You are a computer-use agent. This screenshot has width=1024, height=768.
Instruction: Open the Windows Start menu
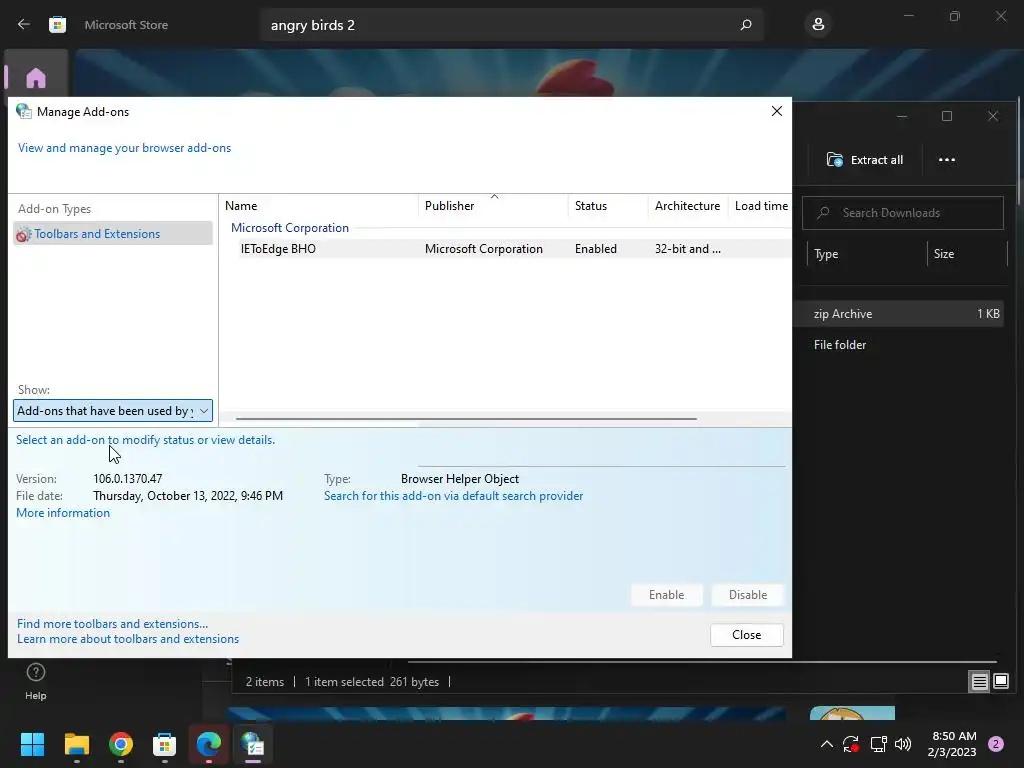[x=32, y=744]
